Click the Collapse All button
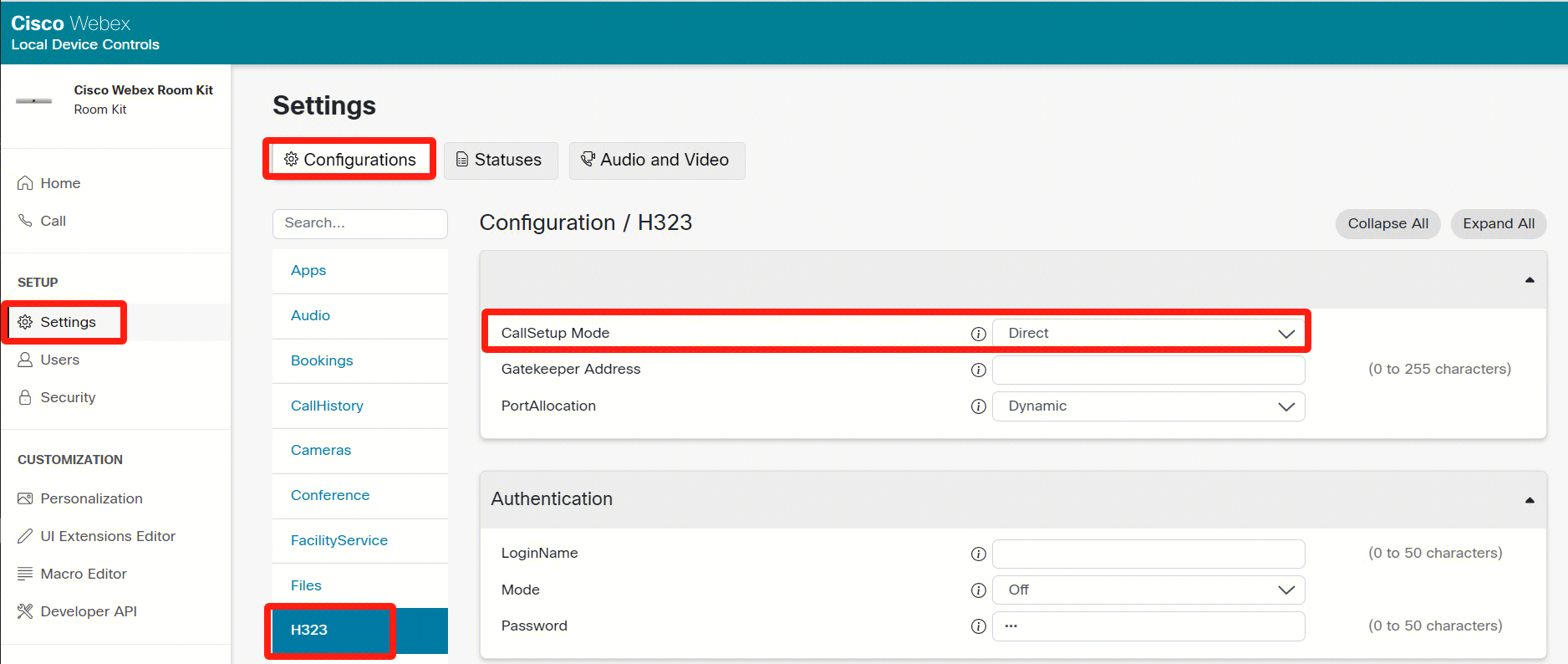The width and height of the screenshot is (1568, 664). pyautogui.click(x=1387, y=223)
